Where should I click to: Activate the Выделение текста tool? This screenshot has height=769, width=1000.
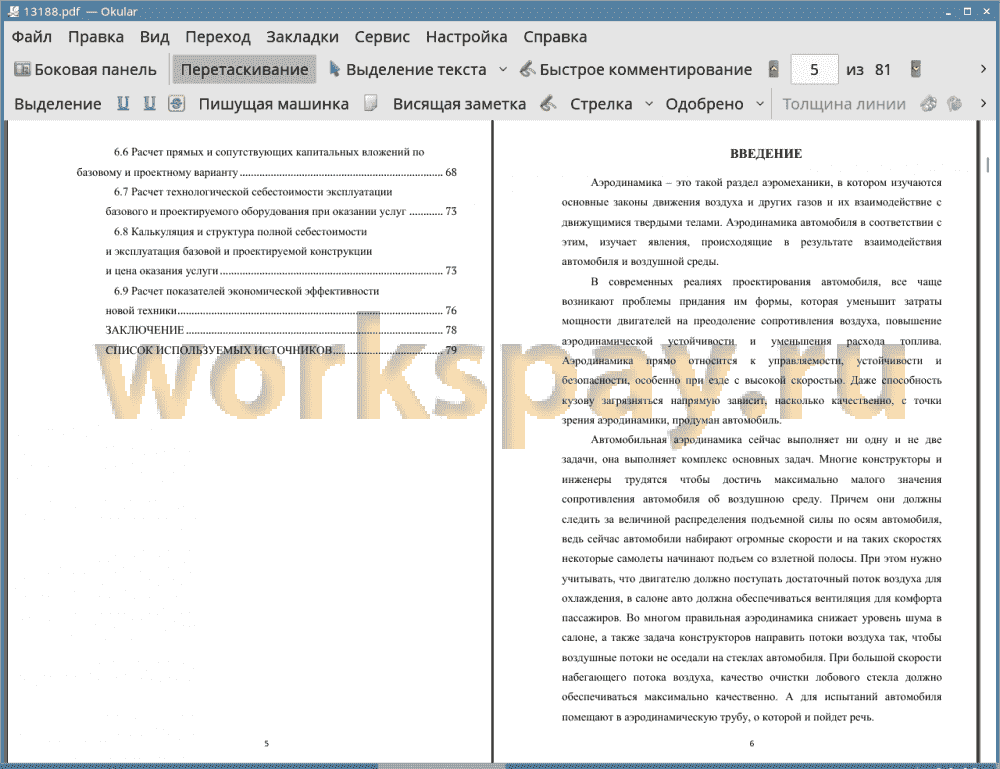[x=408, y=70]
